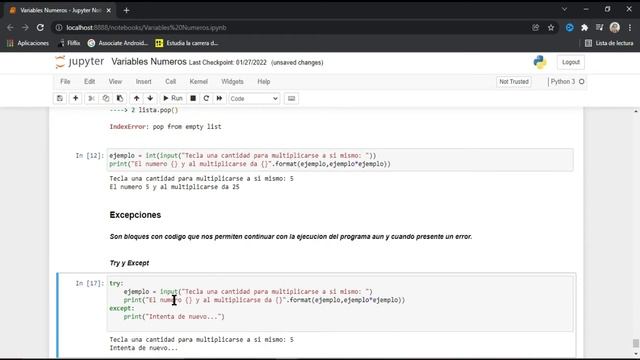640x360 pixels.
Task: Click the kernel idle indicator circle
Action: pos(582,82)
